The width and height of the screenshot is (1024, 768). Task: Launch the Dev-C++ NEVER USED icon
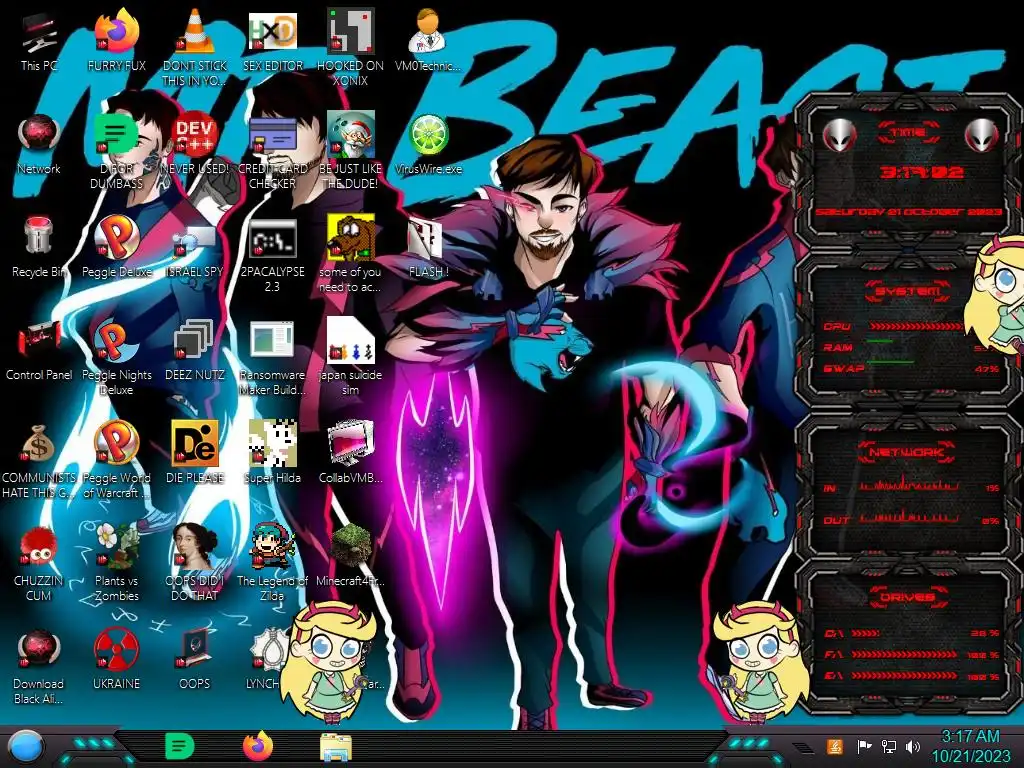point(195,134)
